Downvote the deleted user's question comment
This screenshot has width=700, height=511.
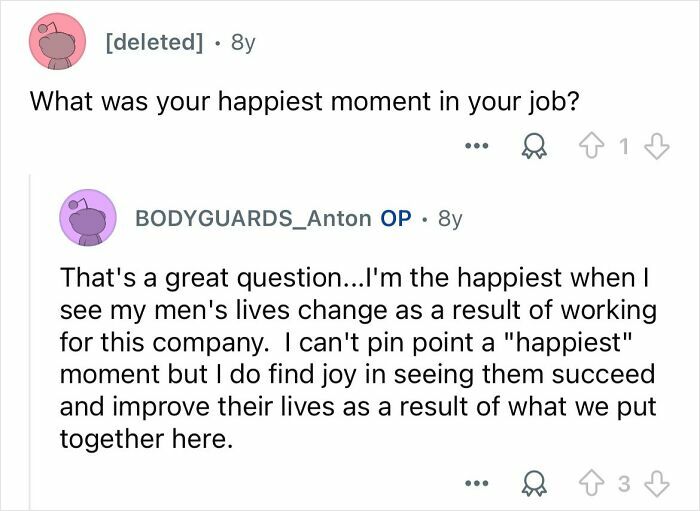pyautogui.click(x=658, y=147)
